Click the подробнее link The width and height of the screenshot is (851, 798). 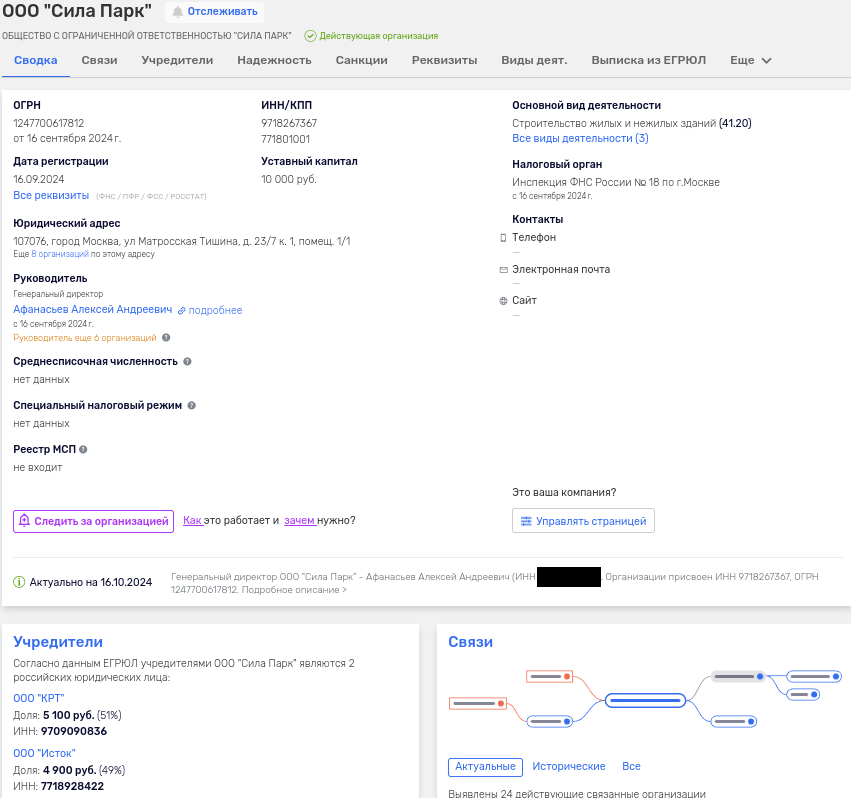coord(215,310)
